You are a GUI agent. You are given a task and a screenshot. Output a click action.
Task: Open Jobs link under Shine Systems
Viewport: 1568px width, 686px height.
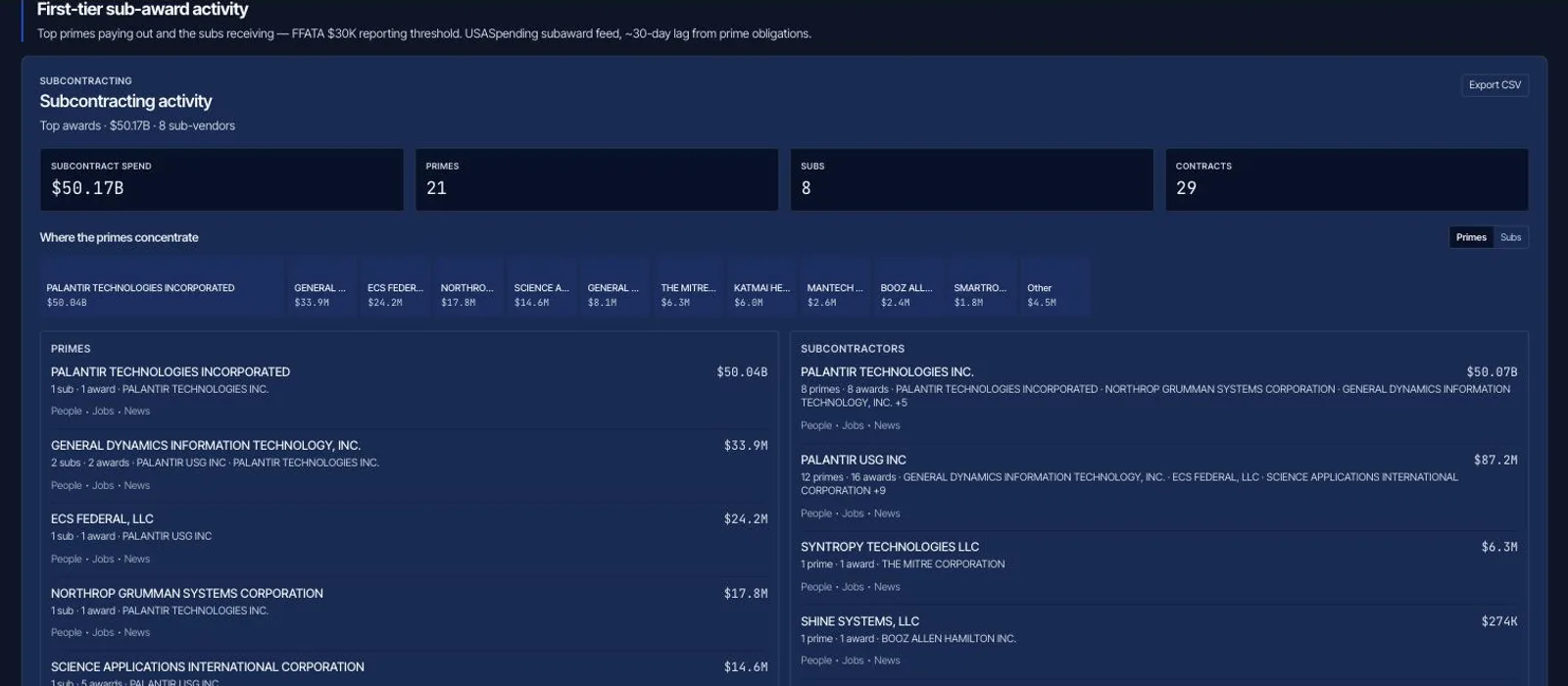coord(853,661)
